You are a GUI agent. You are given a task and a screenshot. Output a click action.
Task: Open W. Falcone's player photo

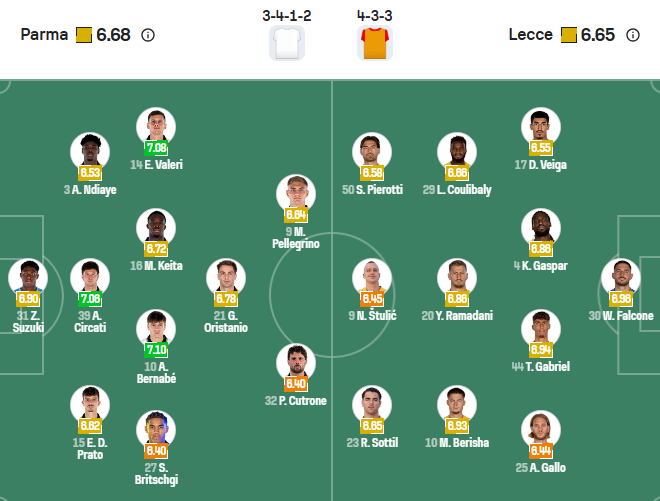[x=621, y=278]
